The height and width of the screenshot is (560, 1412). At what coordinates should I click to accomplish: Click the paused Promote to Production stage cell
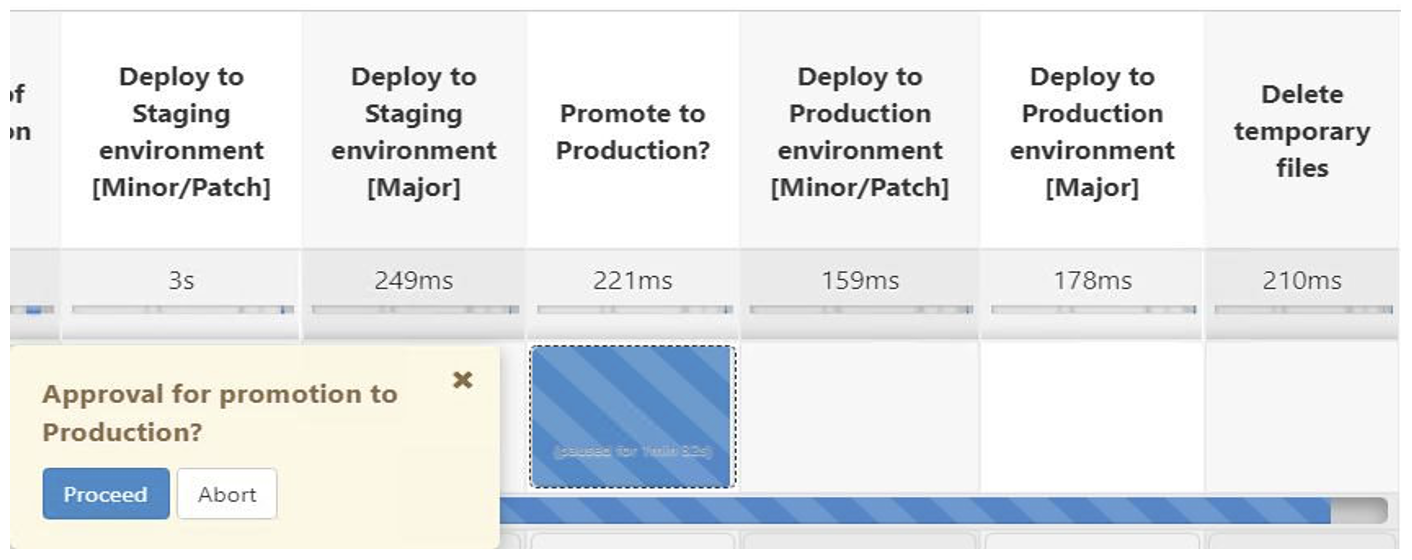632,416
